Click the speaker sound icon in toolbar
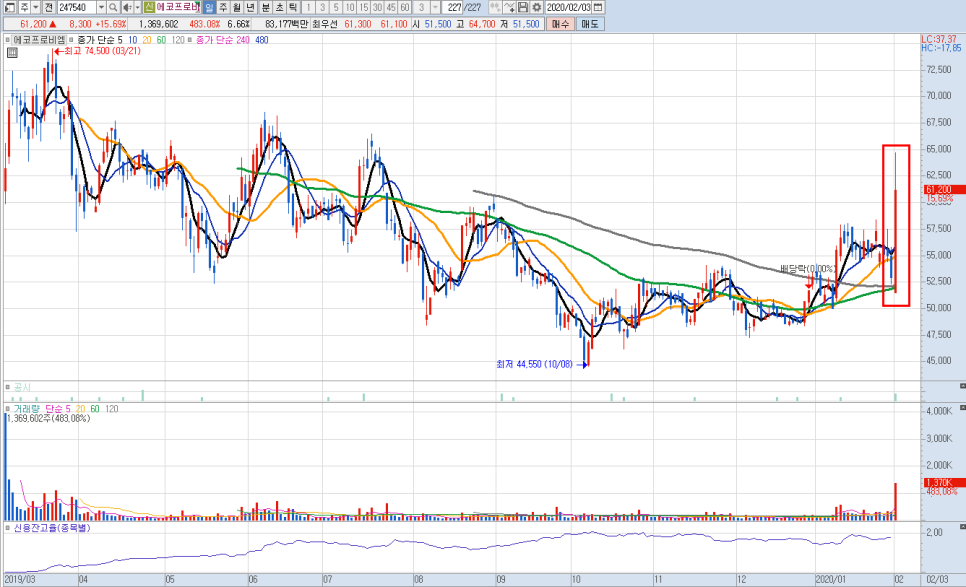This screenshot has height=587, width=966. (126, 7)
